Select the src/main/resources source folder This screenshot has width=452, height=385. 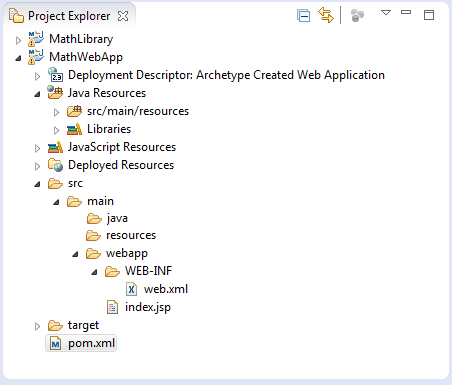click(x=128, y=111)
